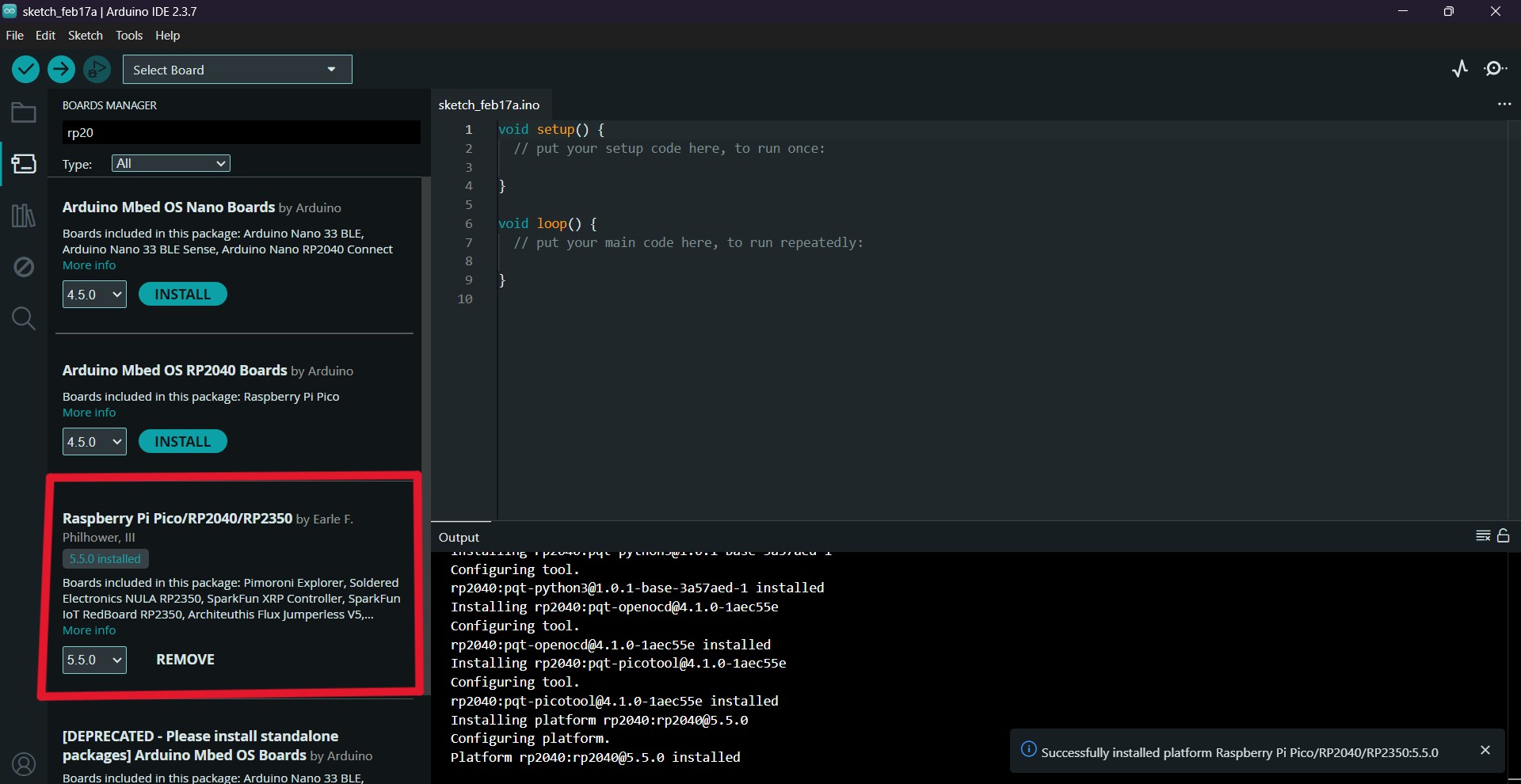1521x784 pixels.
Task: Click the DEPRECATED Arduino Mbed OS Boards title
Action: (200, 745)
